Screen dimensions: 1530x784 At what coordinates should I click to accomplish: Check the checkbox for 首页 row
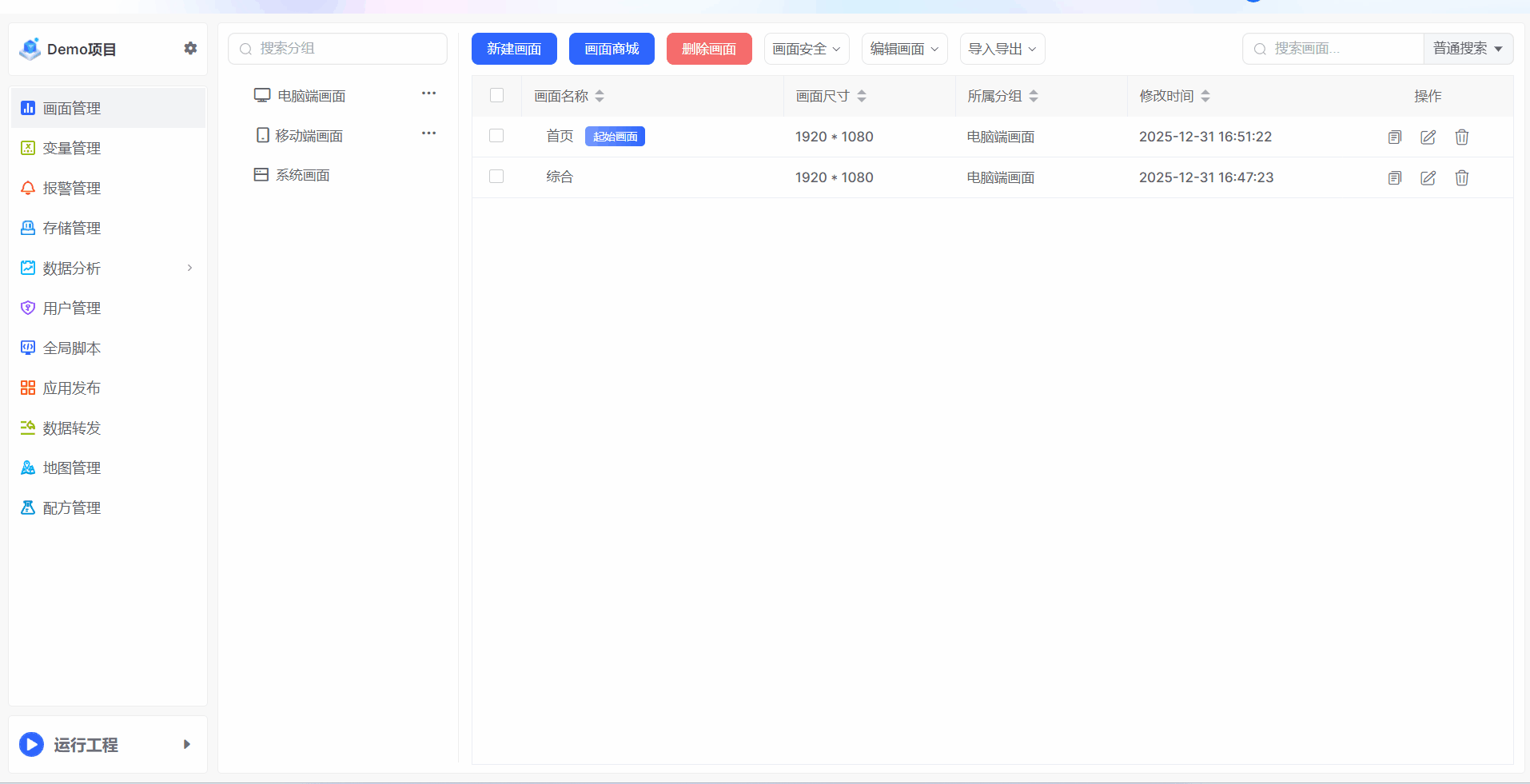click(x=496, y=136)
